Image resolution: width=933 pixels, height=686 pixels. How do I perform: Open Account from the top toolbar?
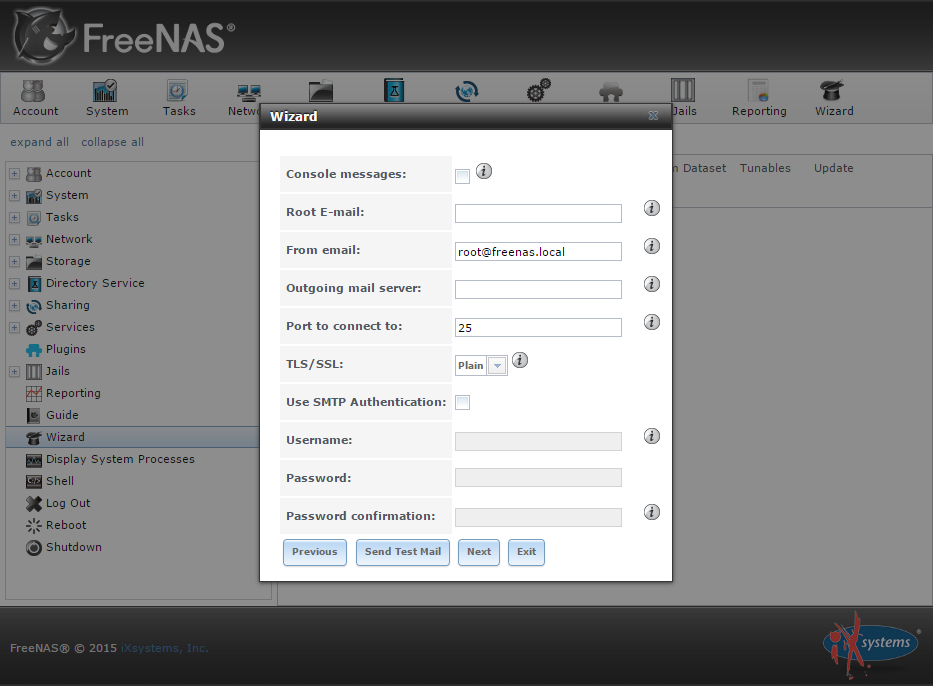(35, 98)
